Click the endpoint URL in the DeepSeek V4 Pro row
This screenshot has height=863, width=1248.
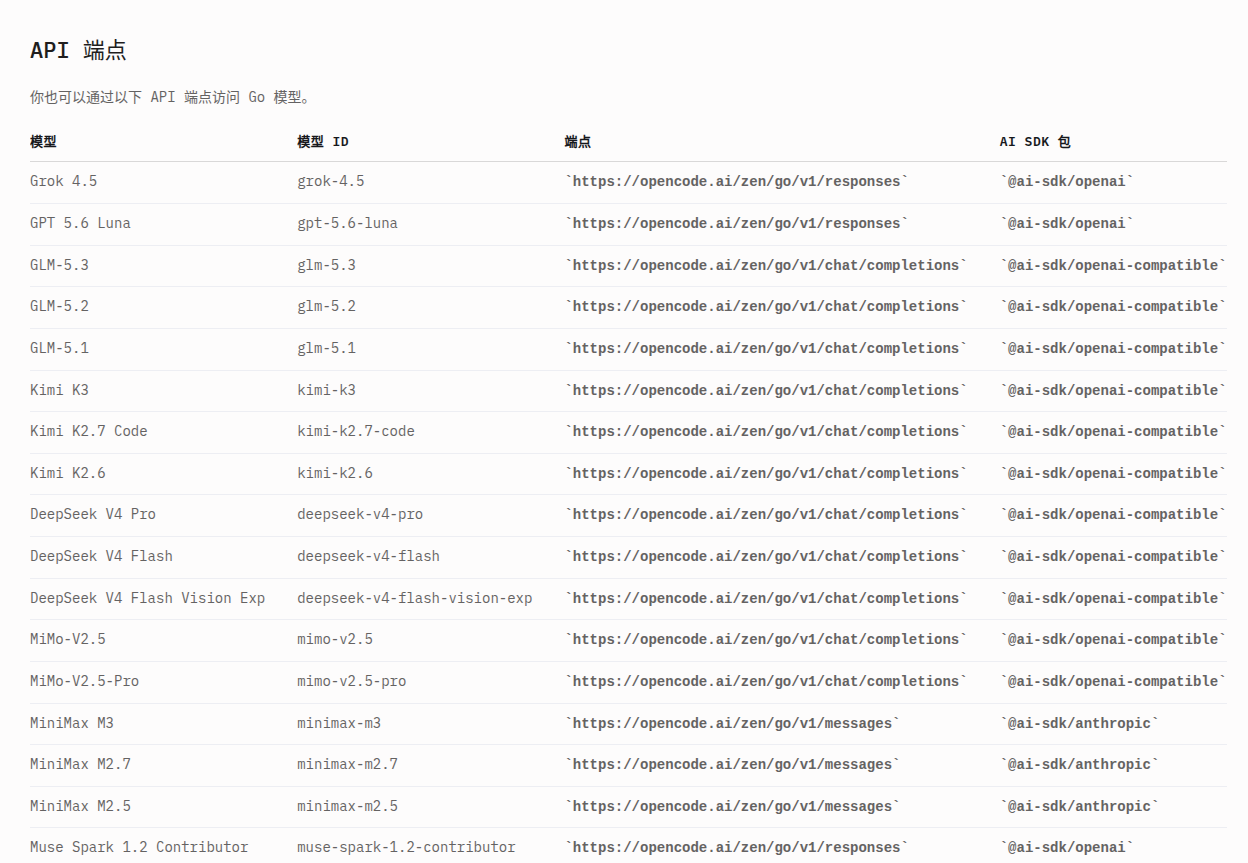(766, 514)
